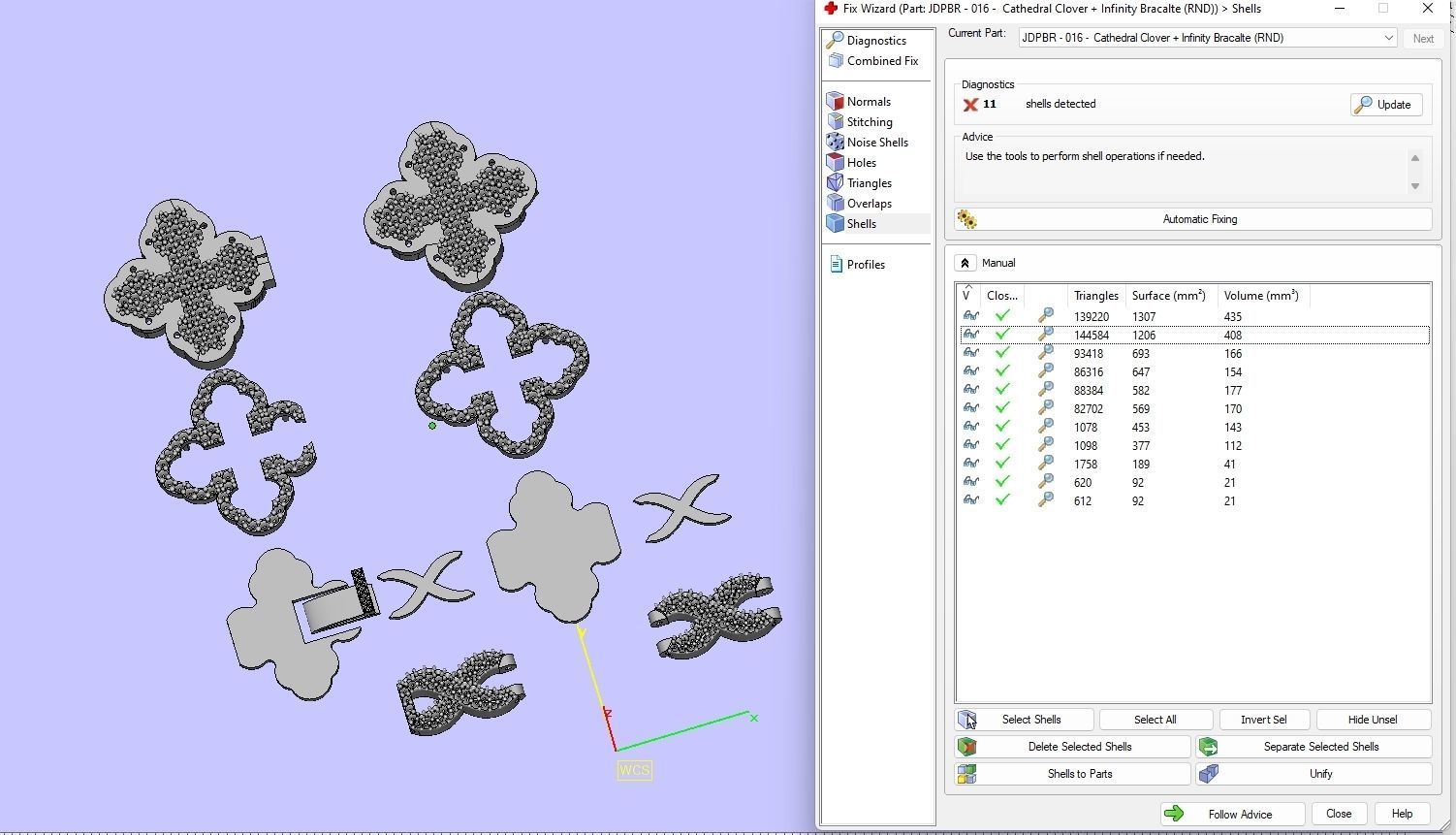Toggle visibility of shell with 612 triangles
1456x835 pixels.
pos(970,500)
